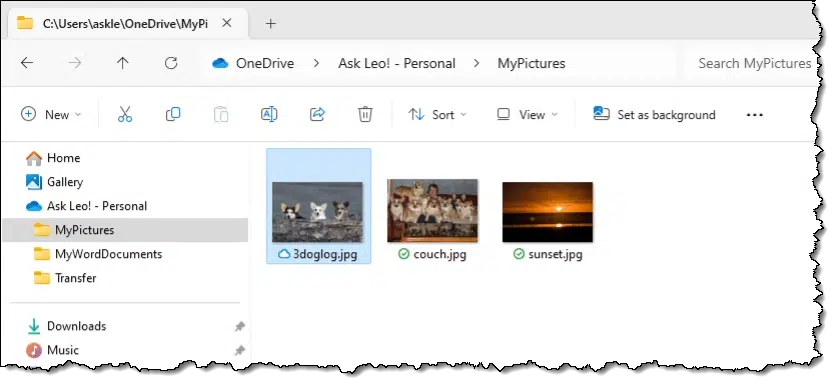Image resolution: width=838 pixels, height=386 pixels.
Task: Click the Share icon in toolbar
Action: (x=317, y=114)
